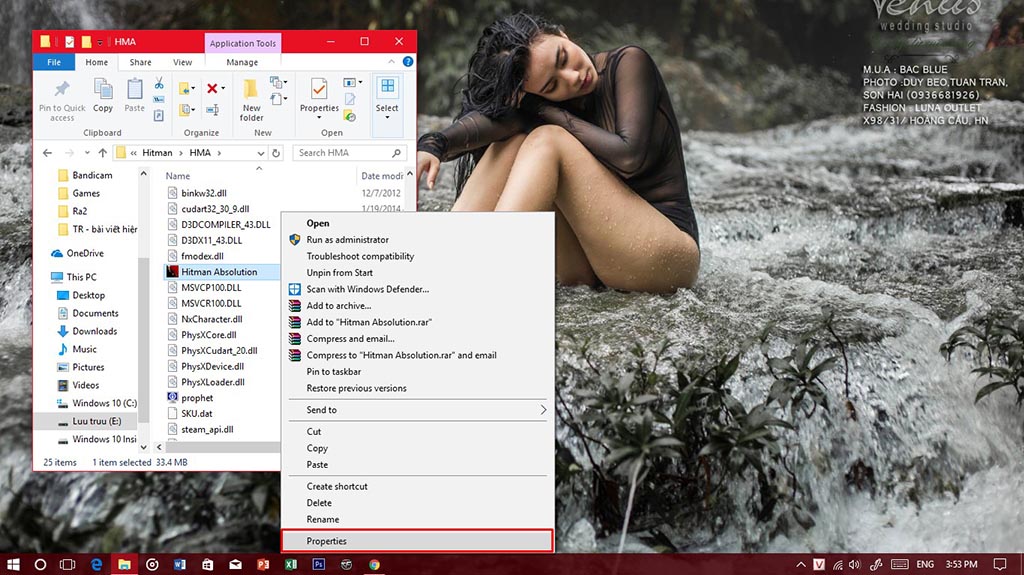Click the red Delete X icon
This screenshot has width=1024, height=575.
(212, 88)
